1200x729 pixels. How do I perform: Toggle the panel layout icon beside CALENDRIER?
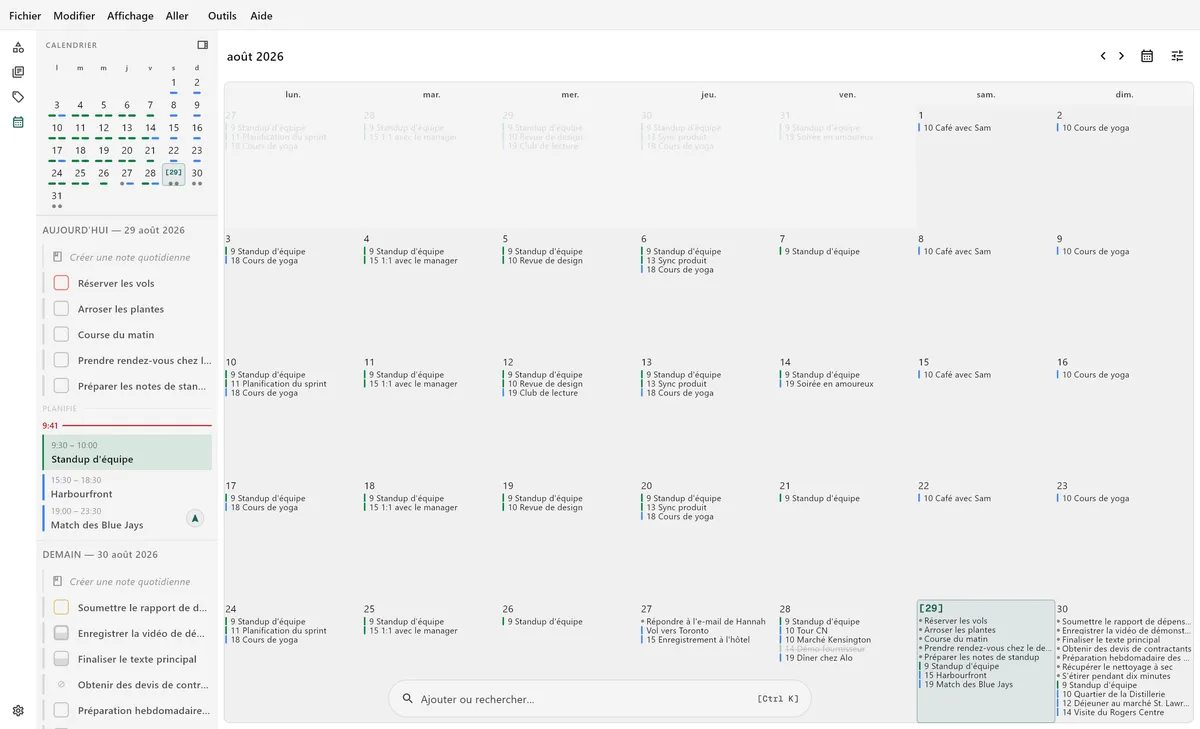coord(203,45)
